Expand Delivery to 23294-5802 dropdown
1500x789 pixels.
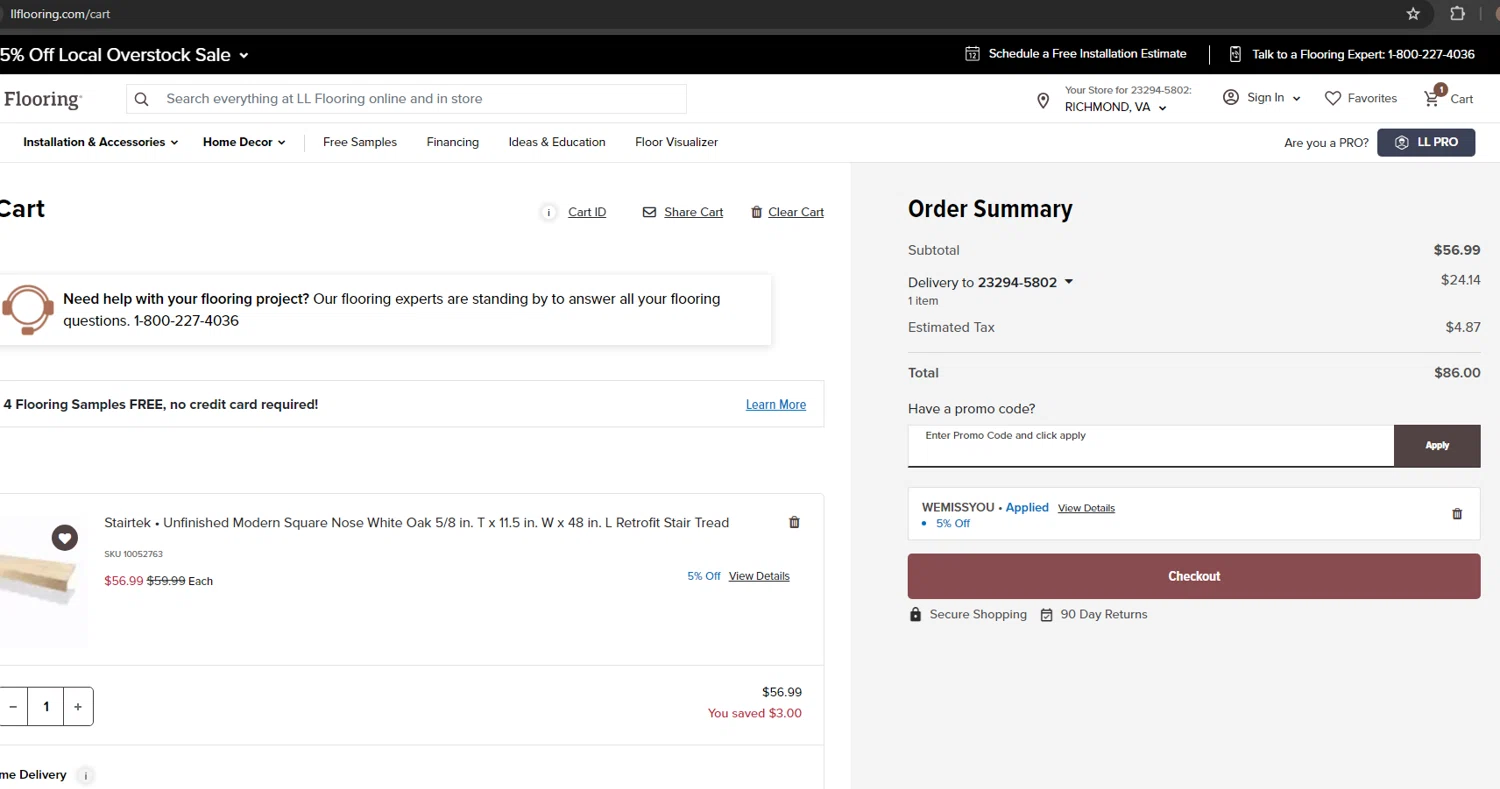[1069, 282]
